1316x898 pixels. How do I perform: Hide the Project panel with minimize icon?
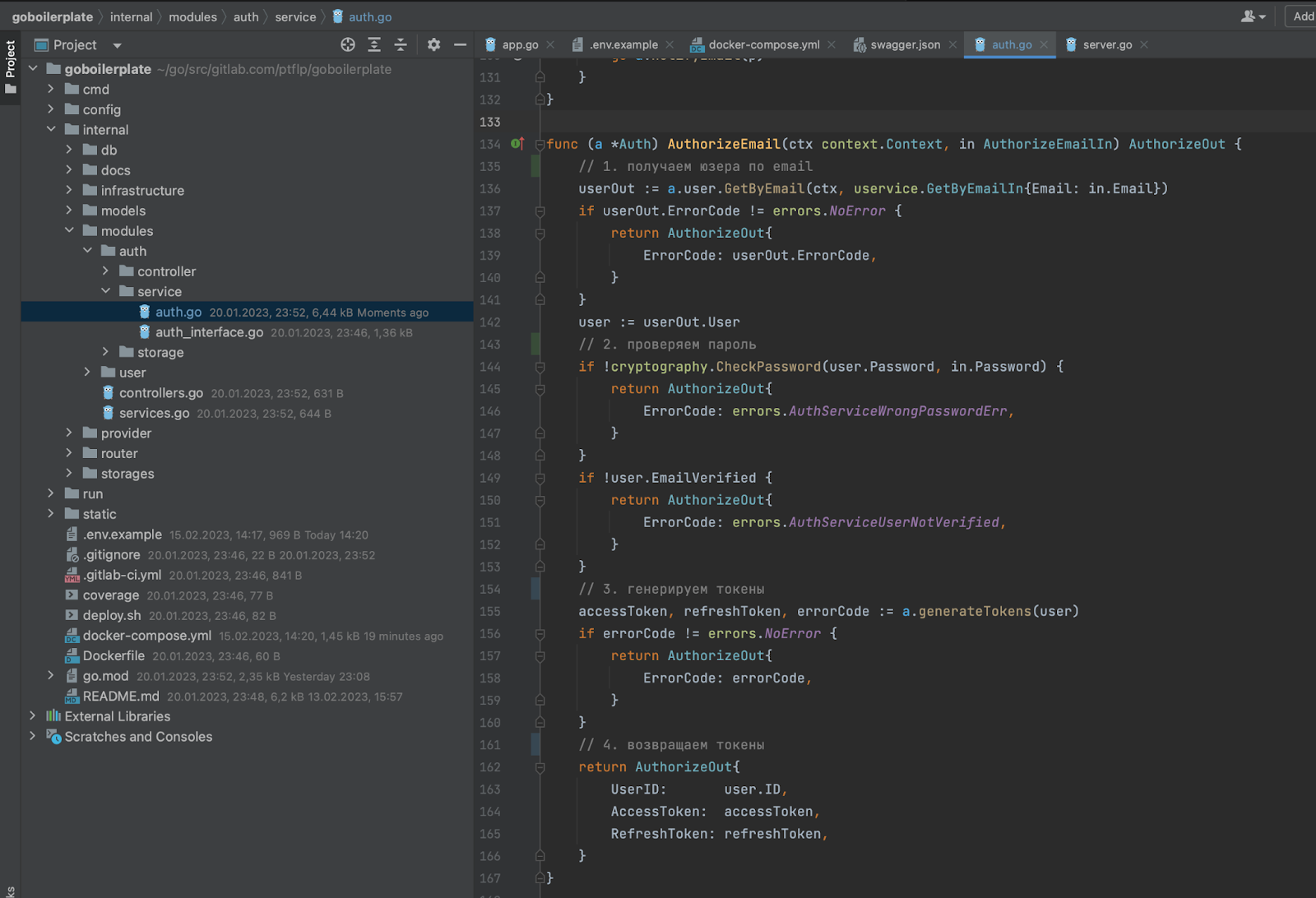point(460,45)
